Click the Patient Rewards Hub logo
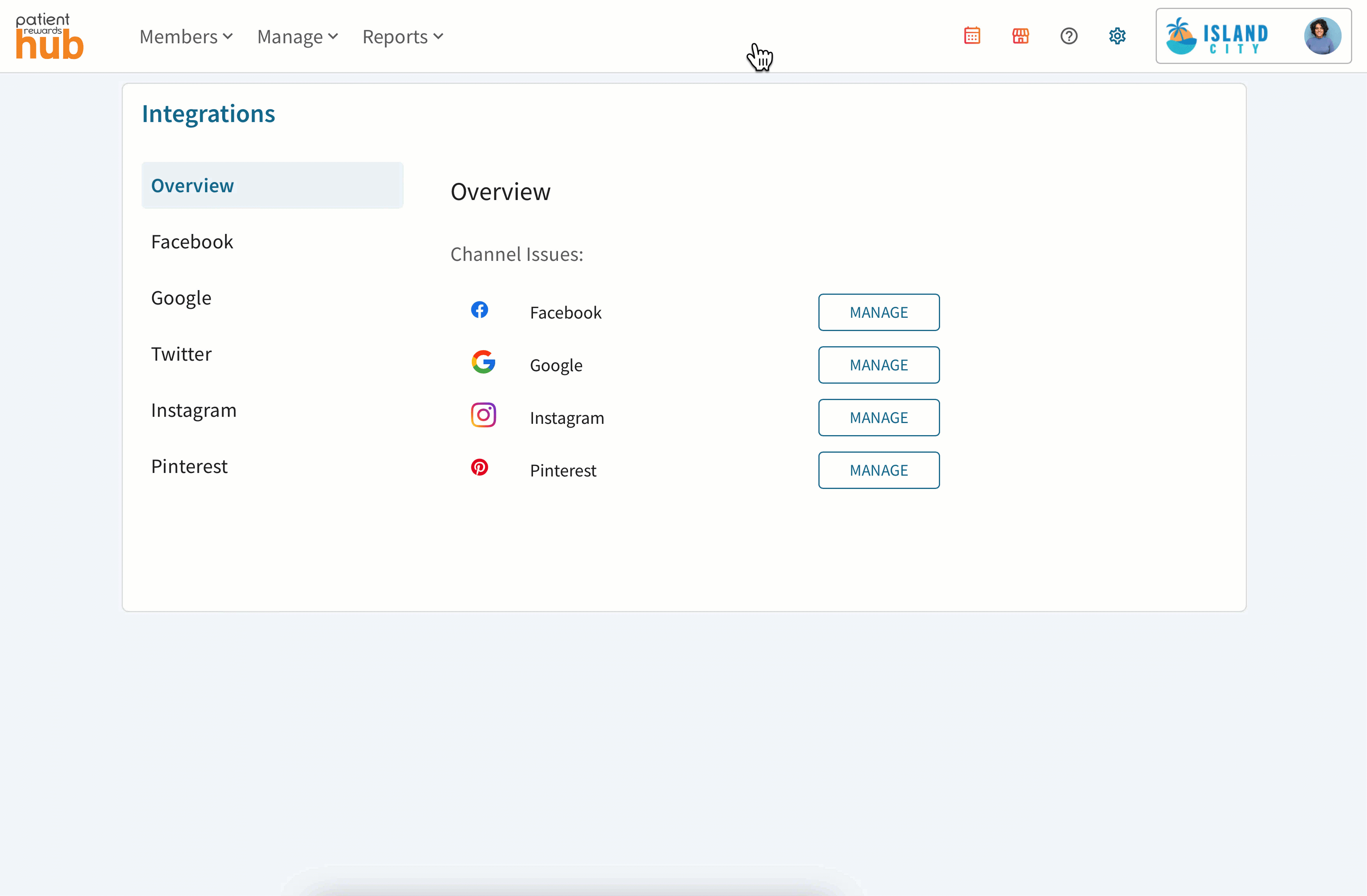The height and width of the screenshot is (896, 1367). pyautogui.click(x=50, y=36)
